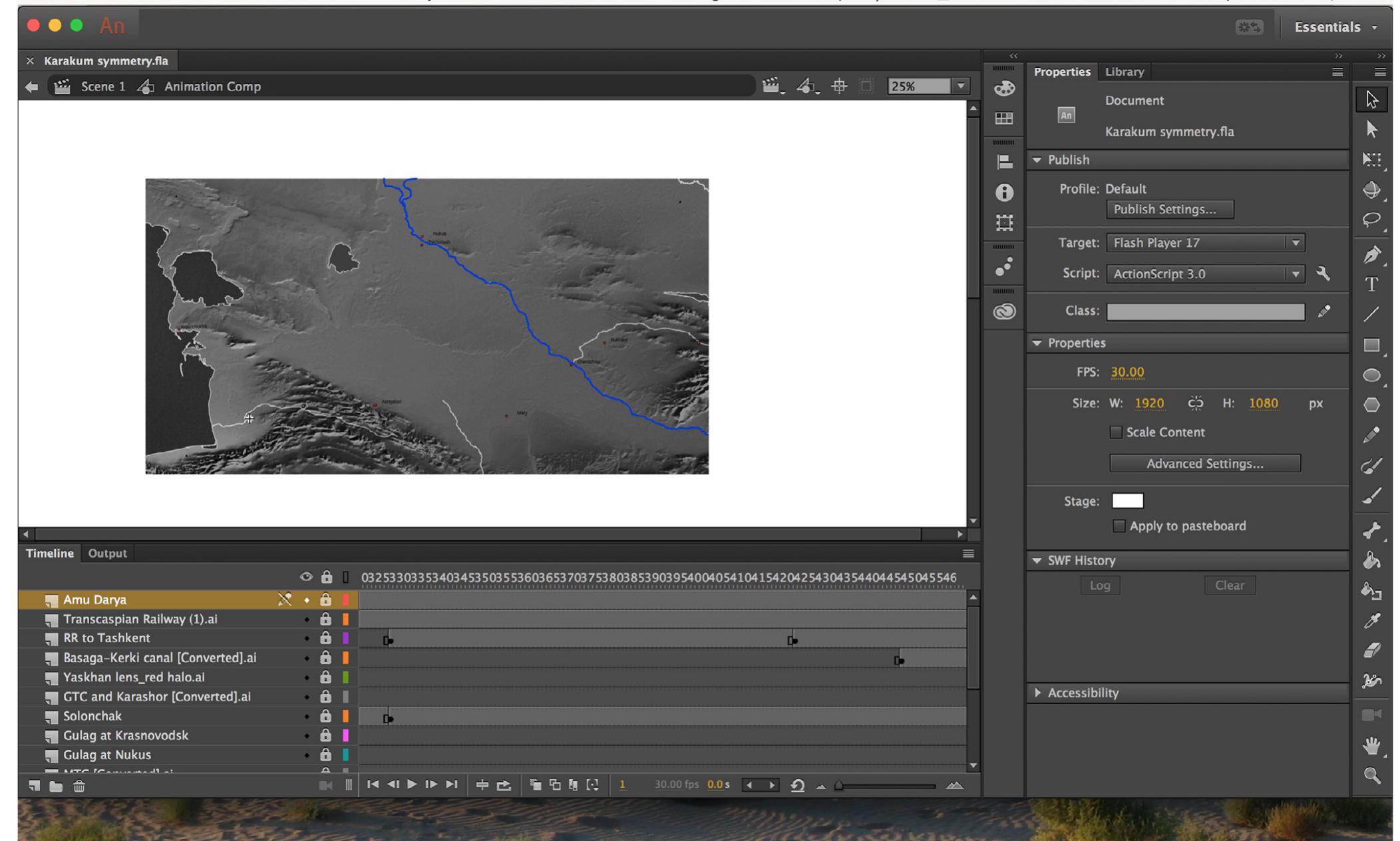This screenshot has width=1400, height=841.
Task: Click the Stage color swatch
Action: pos(1128,500)
